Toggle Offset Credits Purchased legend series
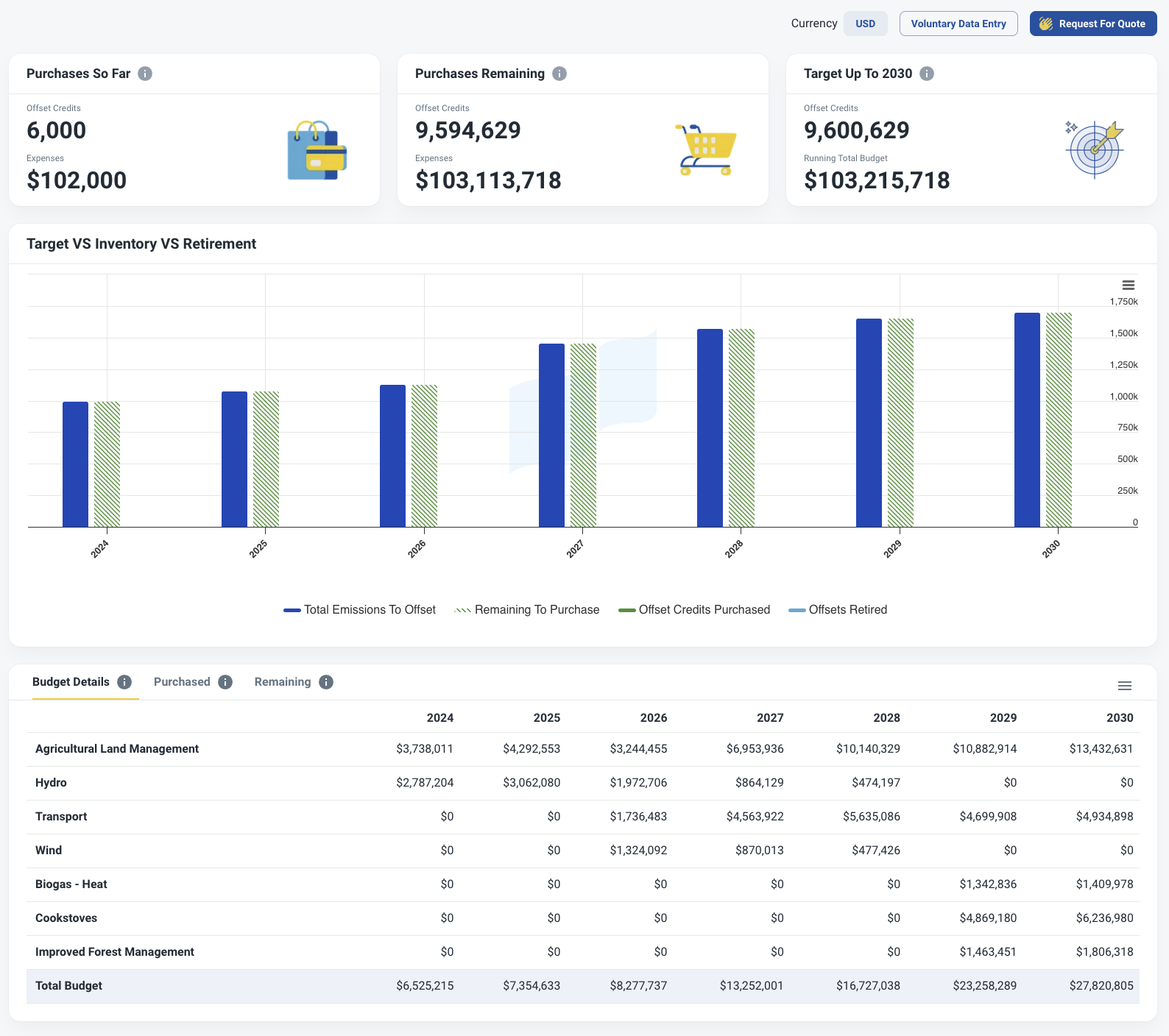Screen dimensions: 1169x1036 coord(694,610)
